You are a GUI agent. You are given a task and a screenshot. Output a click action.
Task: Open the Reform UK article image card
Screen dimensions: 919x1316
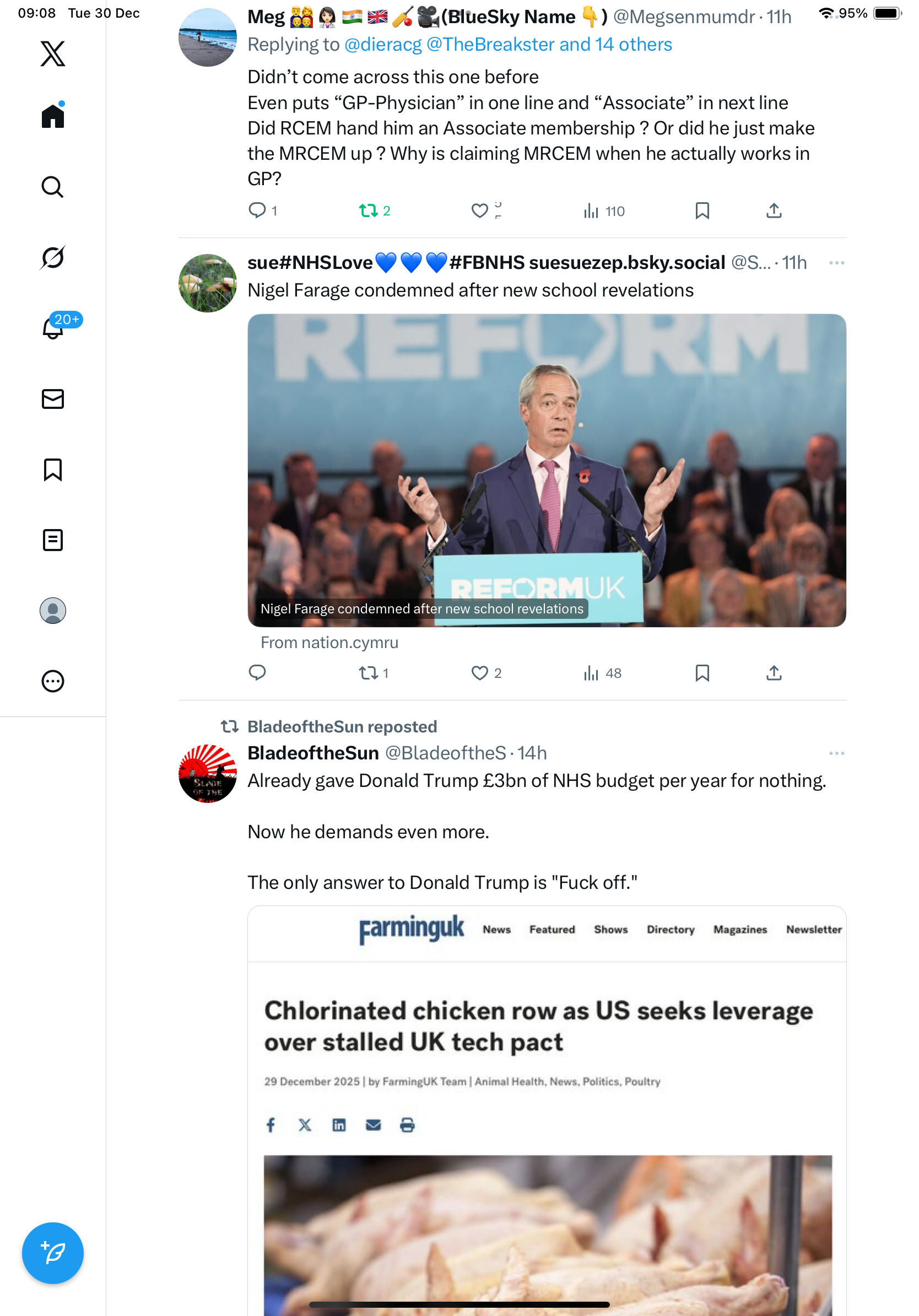click(x=547, y=470)
